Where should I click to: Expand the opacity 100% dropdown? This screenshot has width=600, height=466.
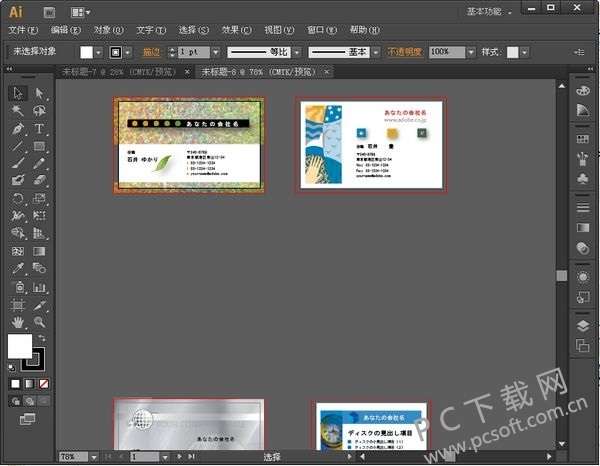click(x=471, y=52)
